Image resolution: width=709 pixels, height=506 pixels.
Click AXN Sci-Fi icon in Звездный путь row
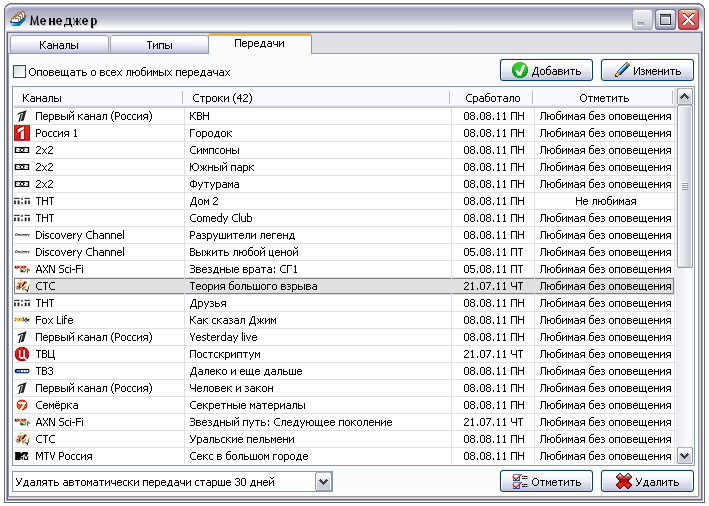coord(22,422)
